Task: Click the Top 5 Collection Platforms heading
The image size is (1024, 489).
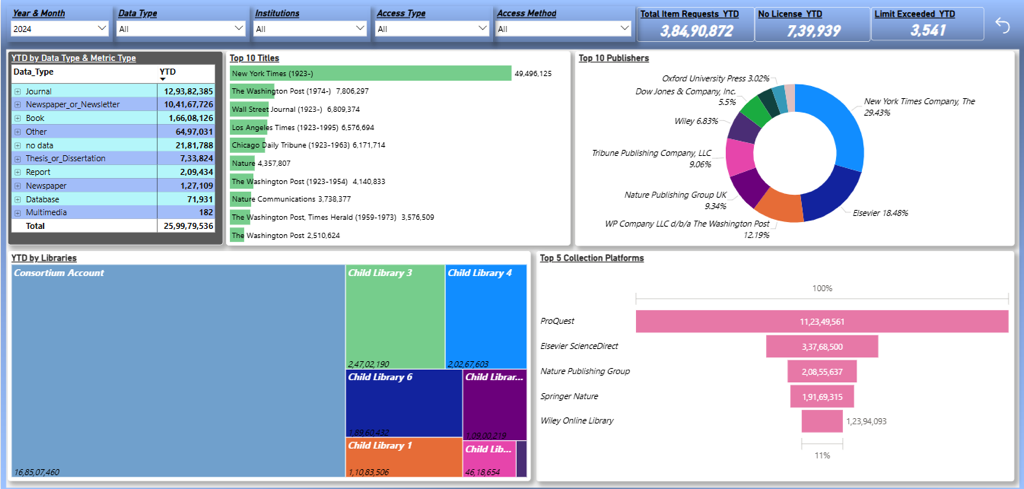Action: 592,258
